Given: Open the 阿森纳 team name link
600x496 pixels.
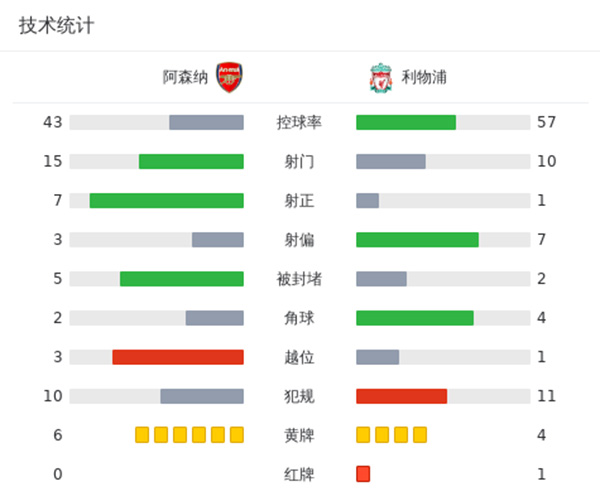Looking at the screenshot, I should click(186, 77).
